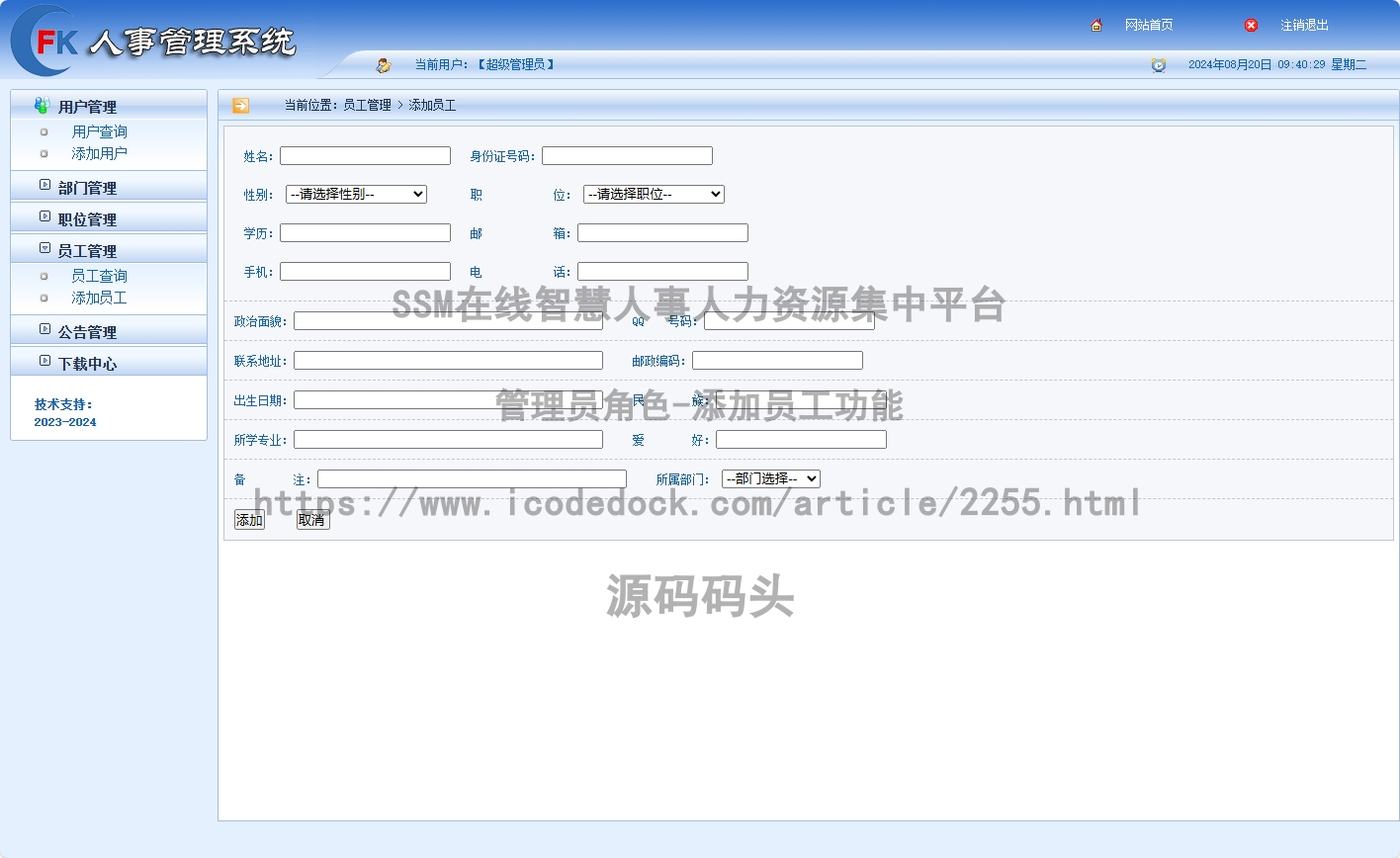Click the bullet icon beside 员工查询
The width and height of the screenshot is (1400, 858).
click(44, 276)
